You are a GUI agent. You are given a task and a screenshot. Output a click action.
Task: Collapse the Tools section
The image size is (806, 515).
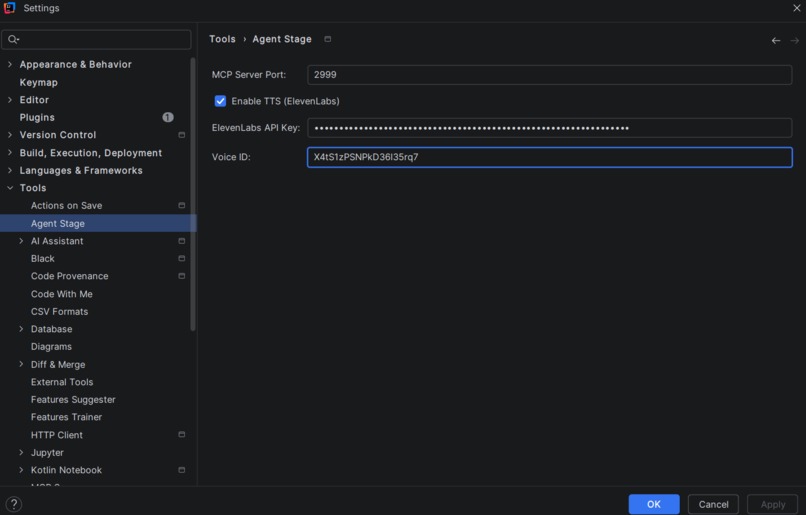coord(10,188)
